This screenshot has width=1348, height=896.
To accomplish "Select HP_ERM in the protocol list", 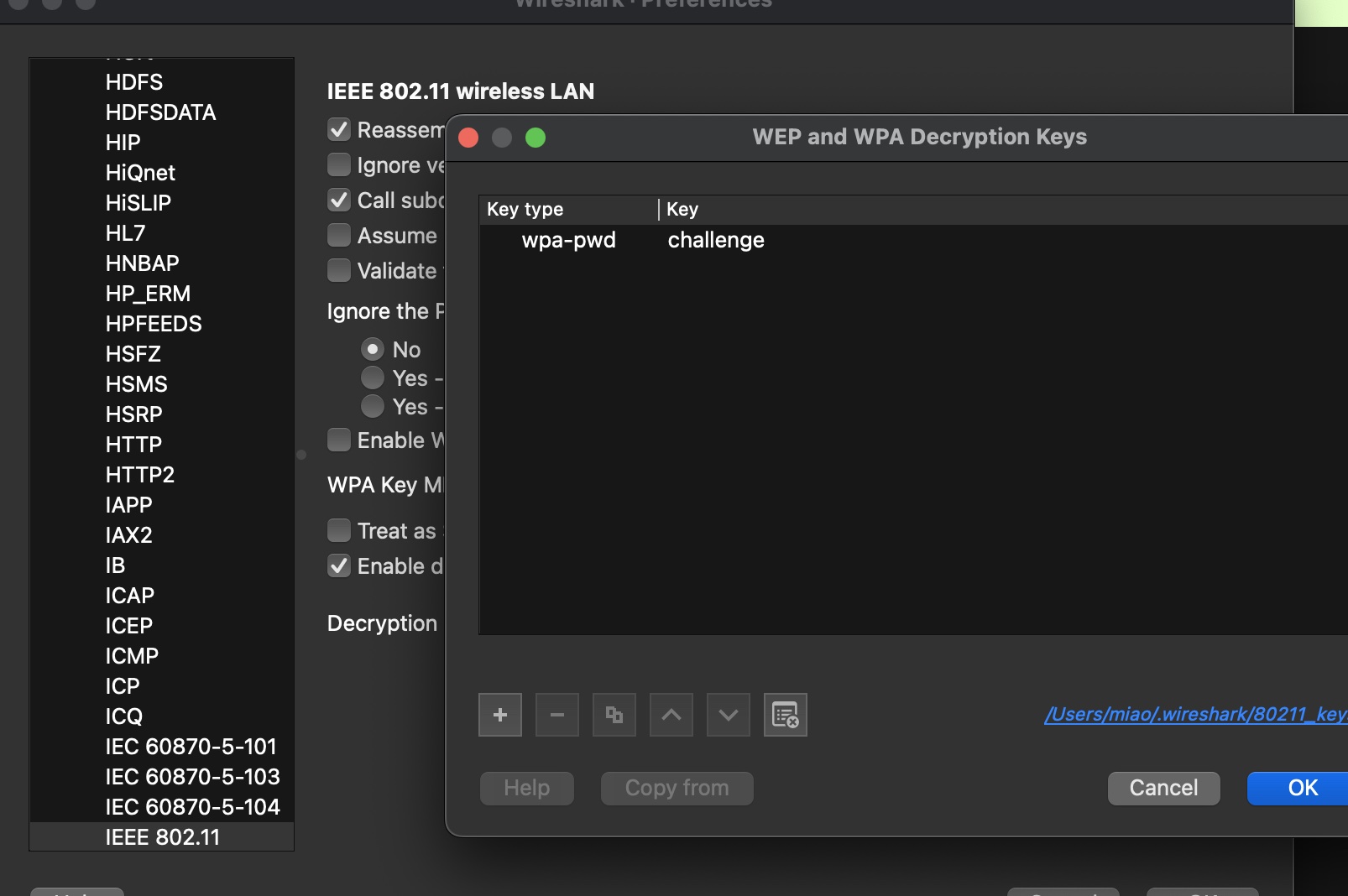I will coord(148,294).
